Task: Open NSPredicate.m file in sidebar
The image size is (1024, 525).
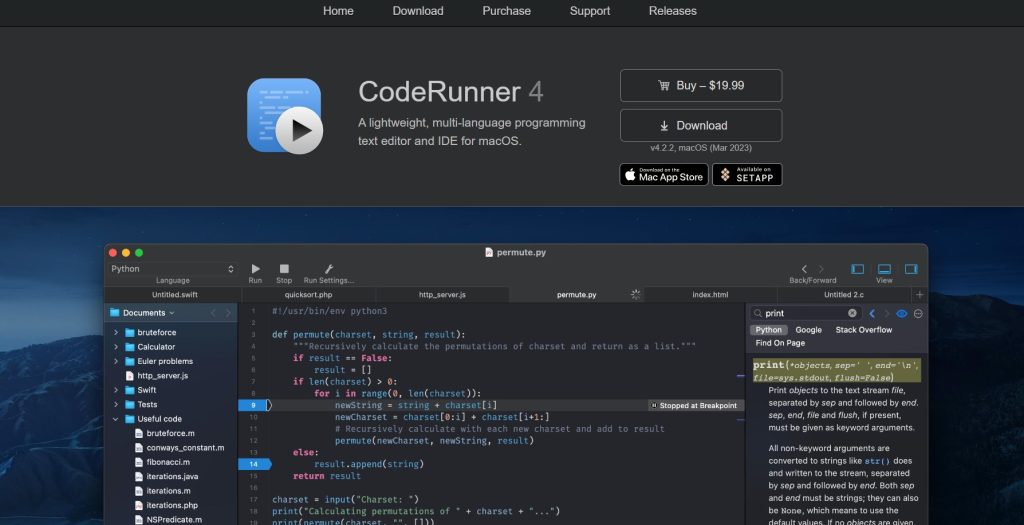Action: pyautogui.click(x=174, y=519)
